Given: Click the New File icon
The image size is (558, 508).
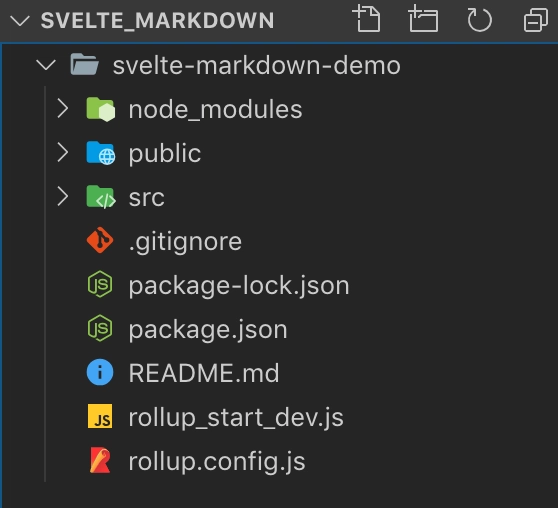Looking at the screenshot, I should (x=366, y=19).
